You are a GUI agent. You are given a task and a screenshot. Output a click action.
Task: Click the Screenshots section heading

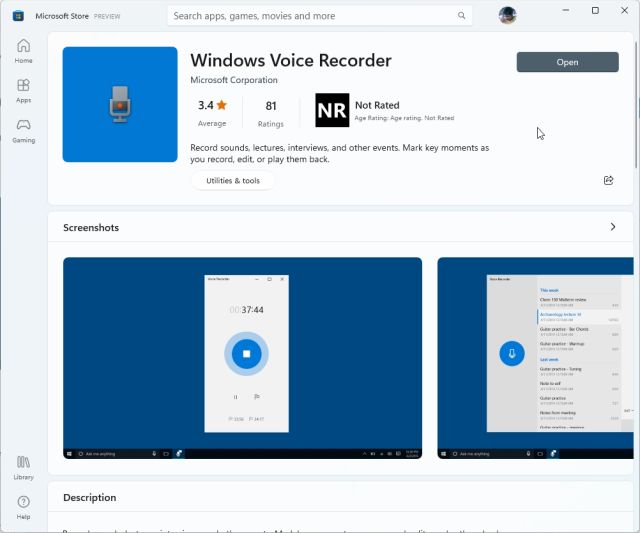(x=91, y=227)
